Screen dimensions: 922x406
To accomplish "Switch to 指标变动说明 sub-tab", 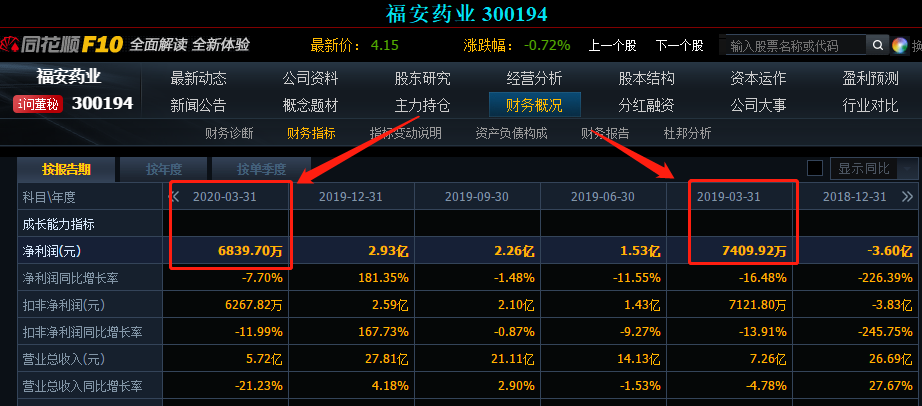I will pyautogui.click(x=405, y=133).
